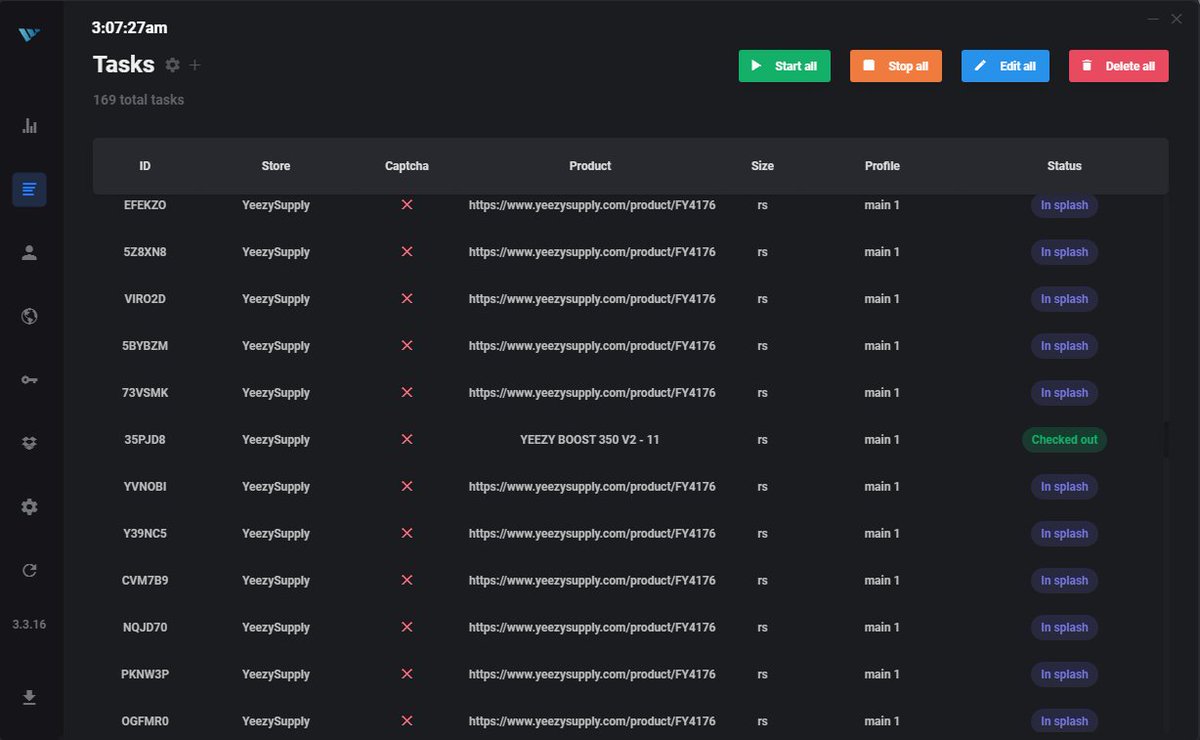Click the app logo in the sidebar
Image resolution: width=1200 pixels, height=740 pixels.
click(29, 35)
